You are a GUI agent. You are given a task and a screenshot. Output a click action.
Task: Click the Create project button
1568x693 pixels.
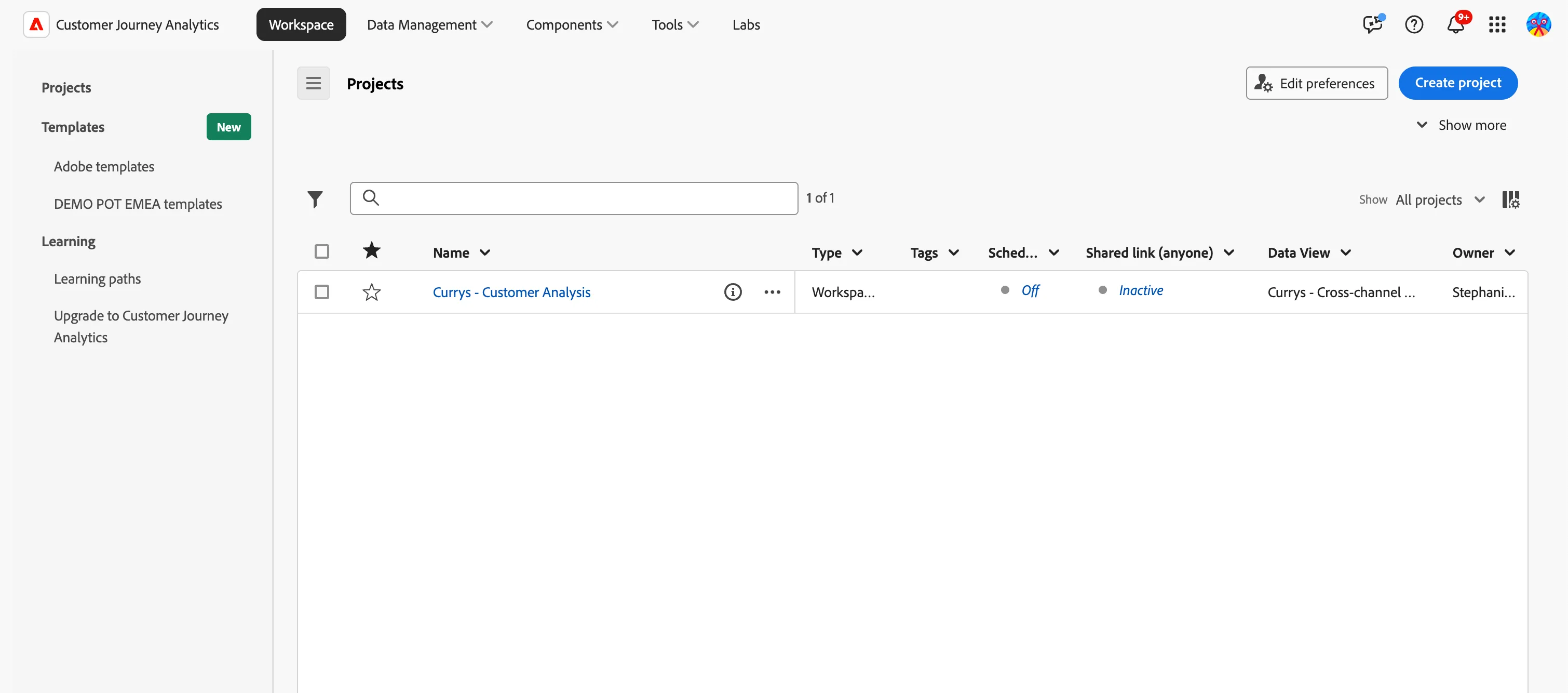(1457, 83)
